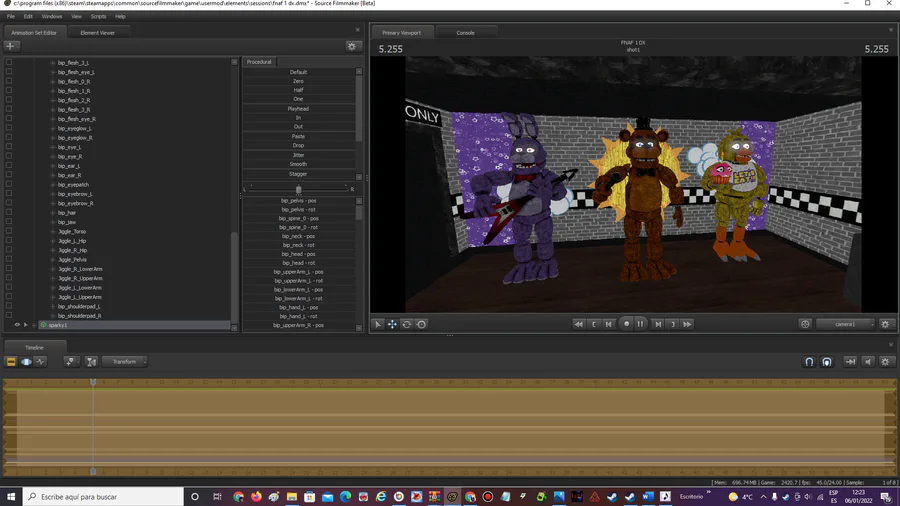Expand the Jiggle_R_UpperArm tree node

pyautogui.click(x=53, y=278)
